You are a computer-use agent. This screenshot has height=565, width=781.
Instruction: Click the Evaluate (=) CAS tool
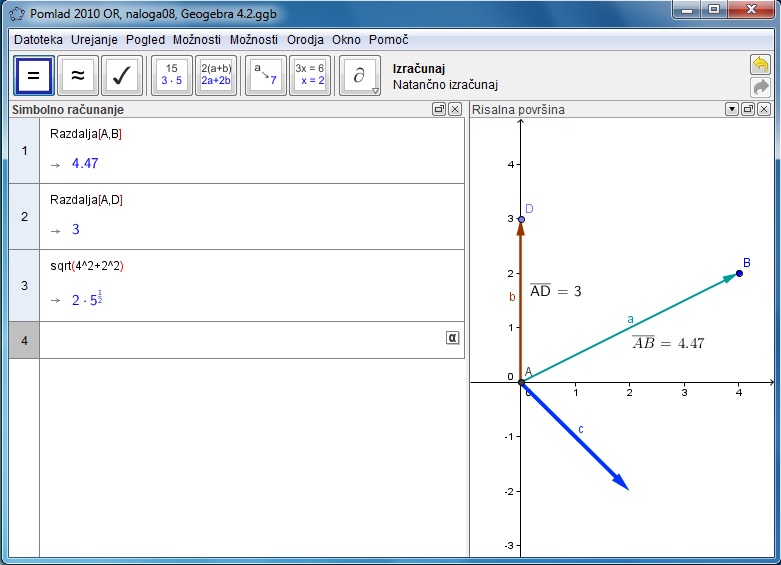[x=33, y=76]
